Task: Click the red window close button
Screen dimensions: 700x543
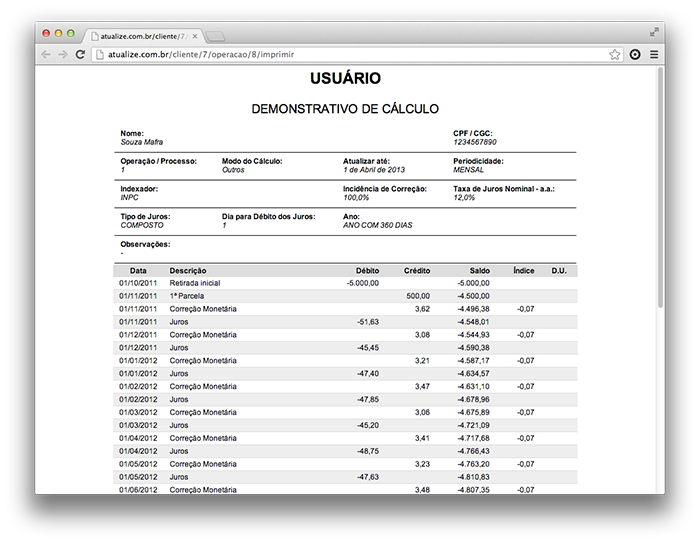Action: [46, 33]
